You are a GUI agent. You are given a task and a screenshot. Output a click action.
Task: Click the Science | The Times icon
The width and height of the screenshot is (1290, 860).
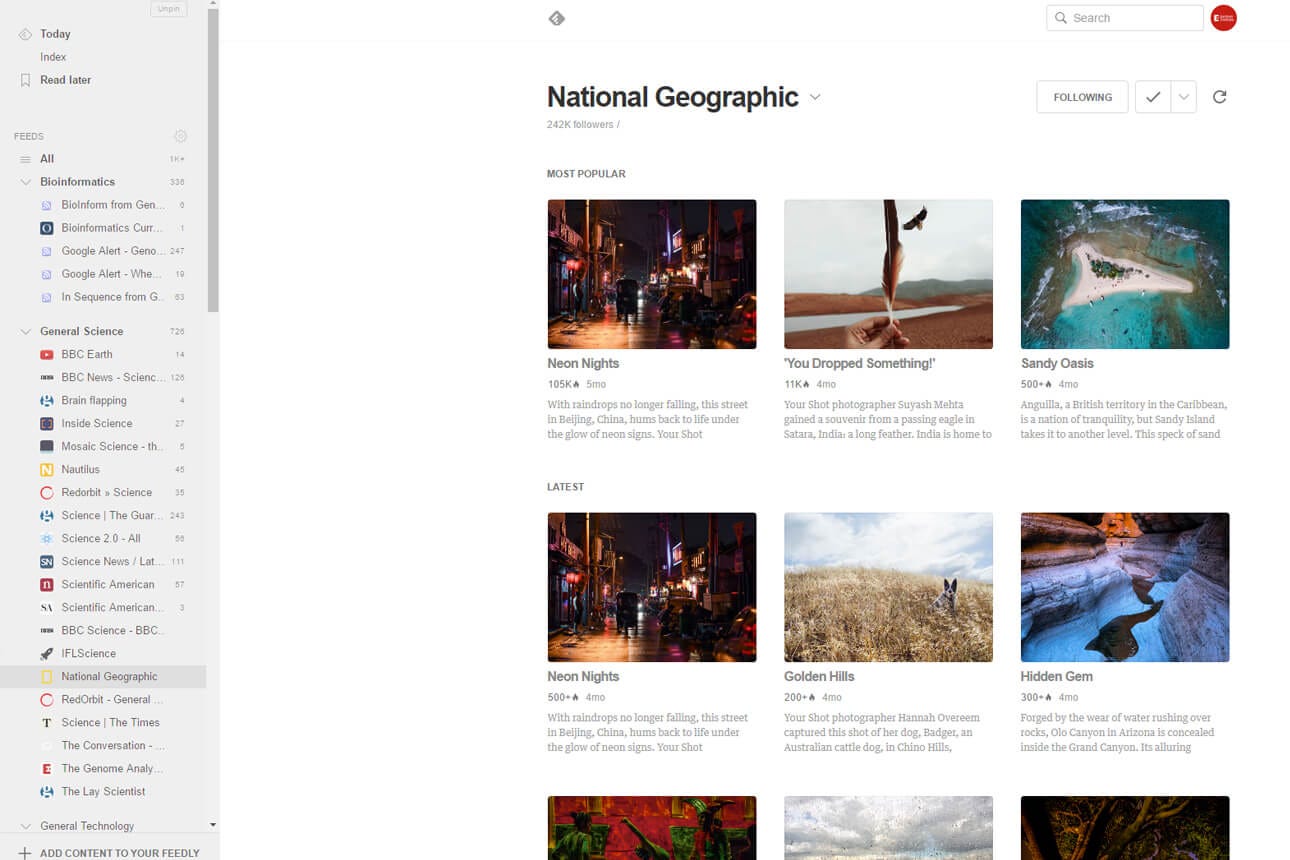point(46,722)
